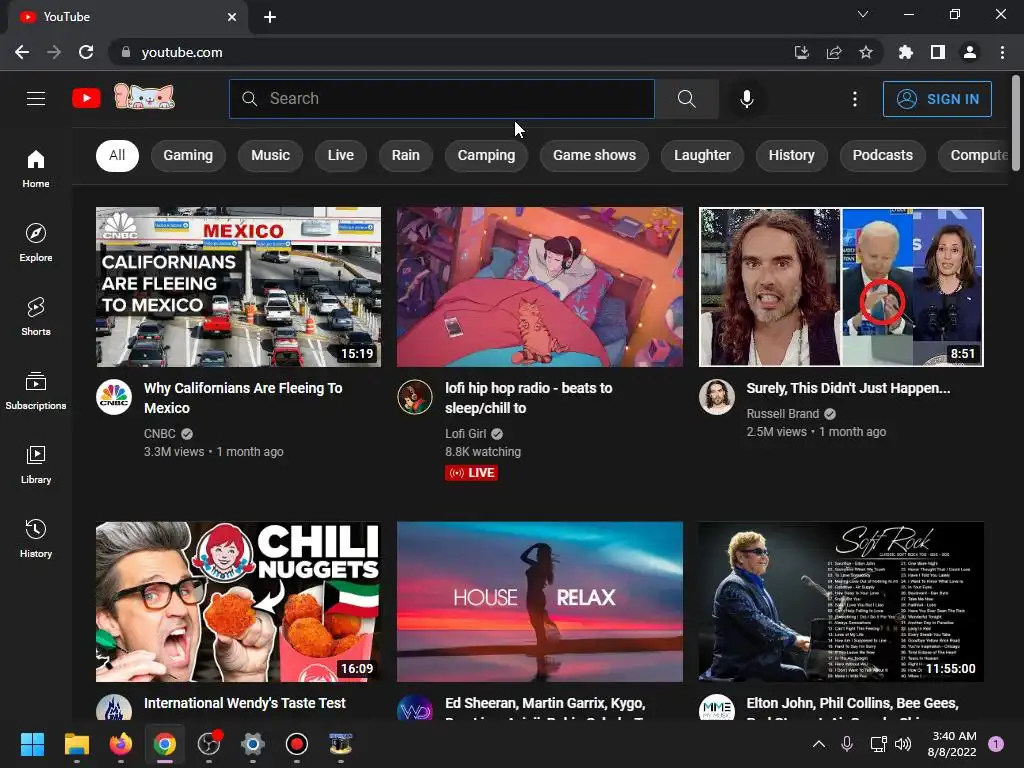Viewport: 1024px width, 768px height.
Task: Select the Live filter chip
Action: tap(341, 155)
